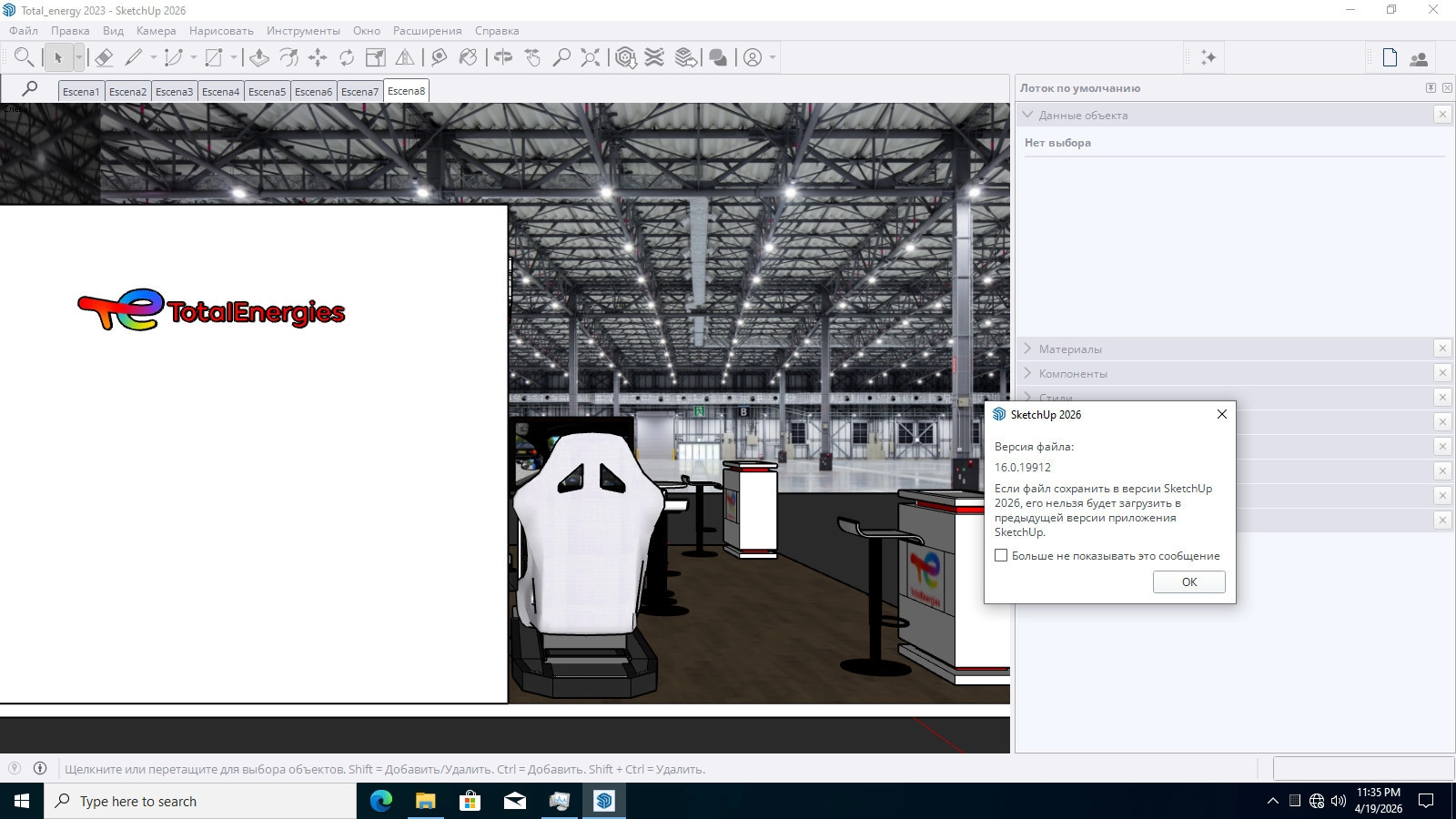Open the Камера menu
This screenshot has height=819, width=1456.
click(156, 31)
